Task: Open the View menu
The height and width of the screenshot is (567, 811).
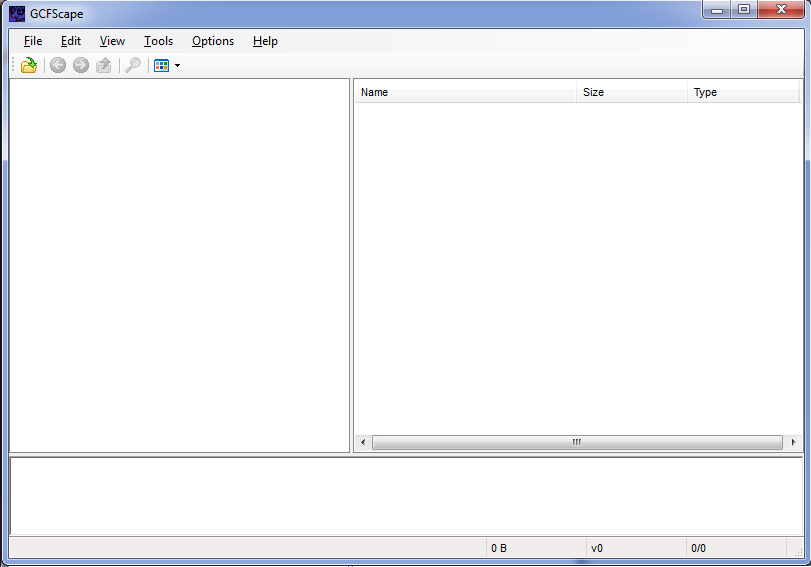Action: 112,41
